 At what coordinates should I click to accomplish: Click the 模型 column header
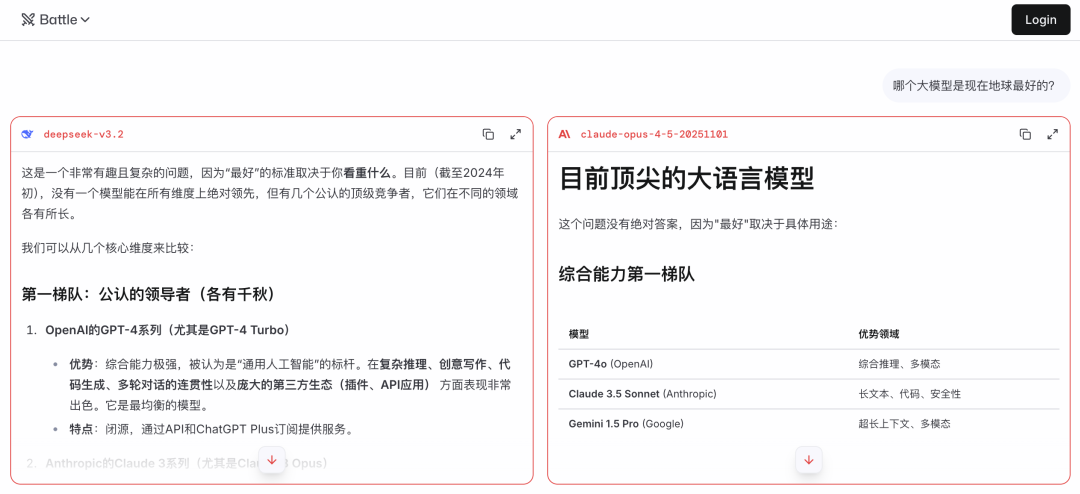coord(579,334)
